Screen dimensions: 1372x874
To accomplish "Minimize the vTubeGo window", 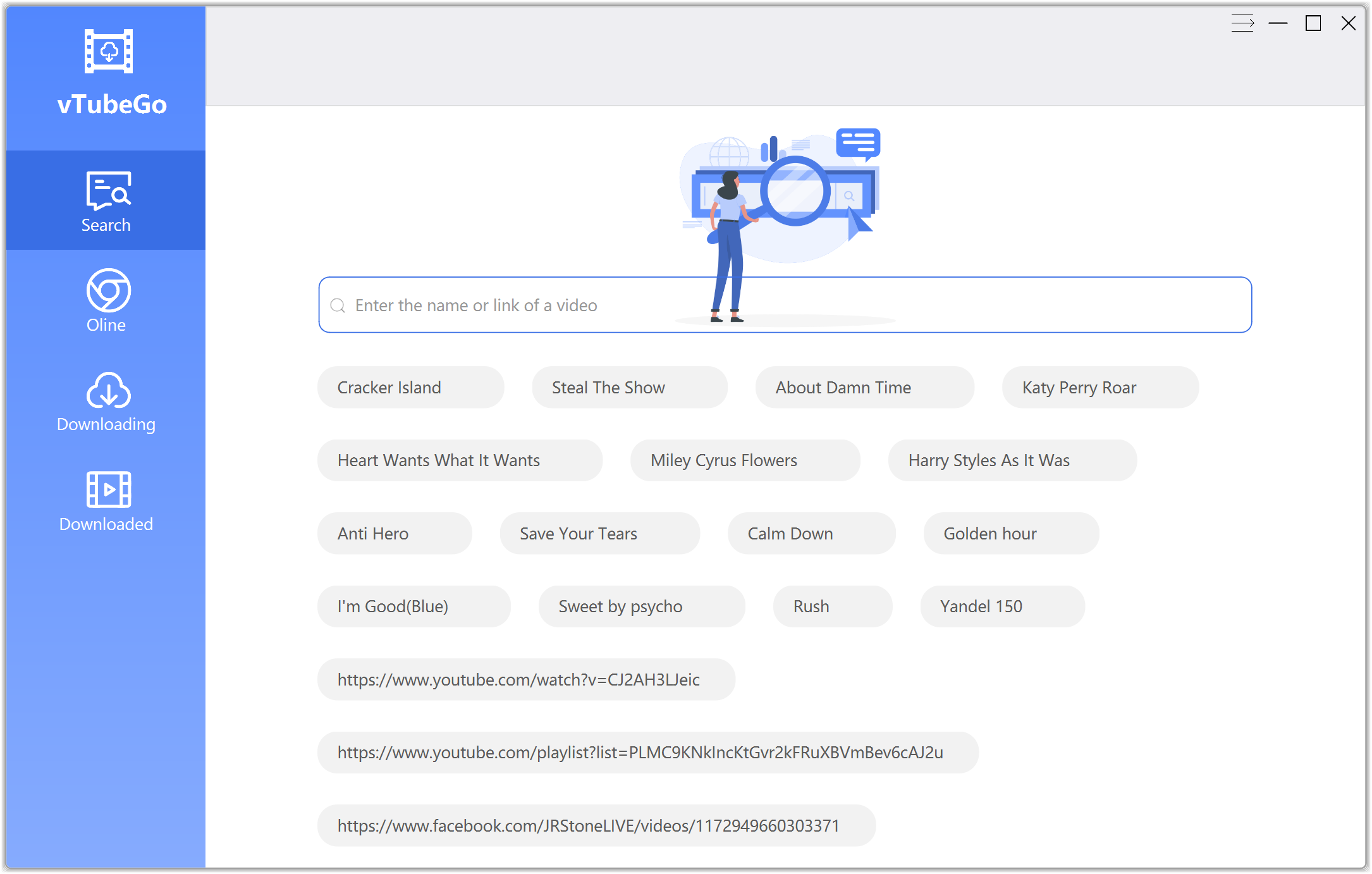I will tap(1278, 23).
